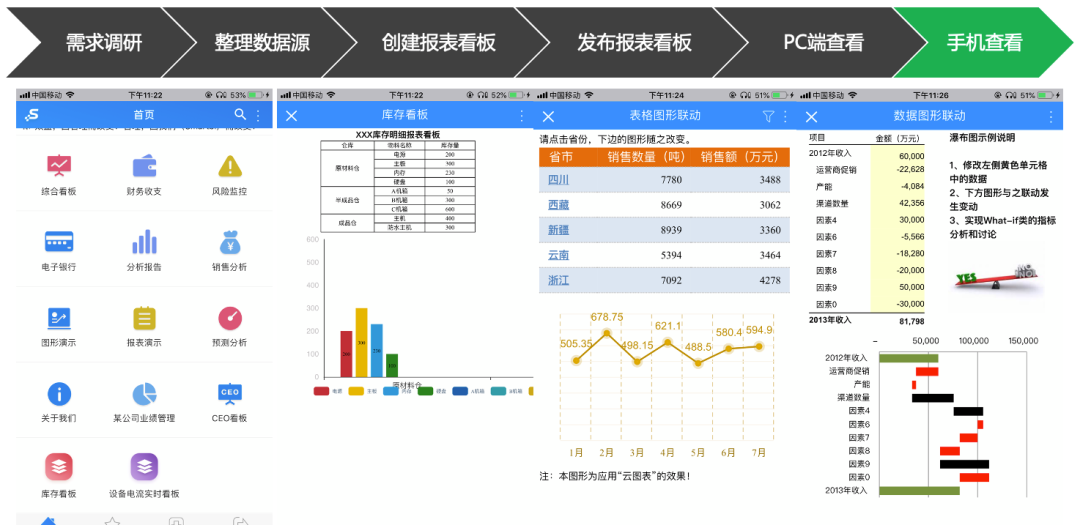This screenshot has height=525, width=1080.
Task: Select the 需求调研 step
Action: click(103, 43)
